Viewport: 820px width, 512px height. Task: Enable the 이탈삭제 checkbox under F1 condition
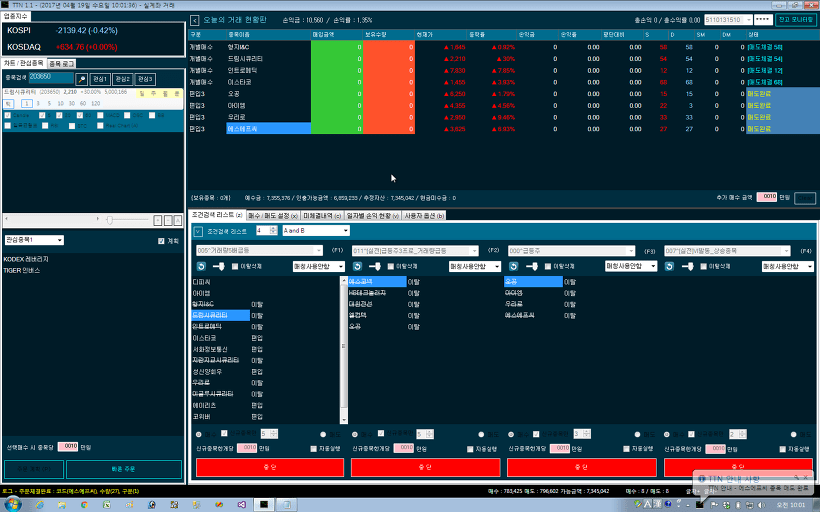(x=235, y=266)
